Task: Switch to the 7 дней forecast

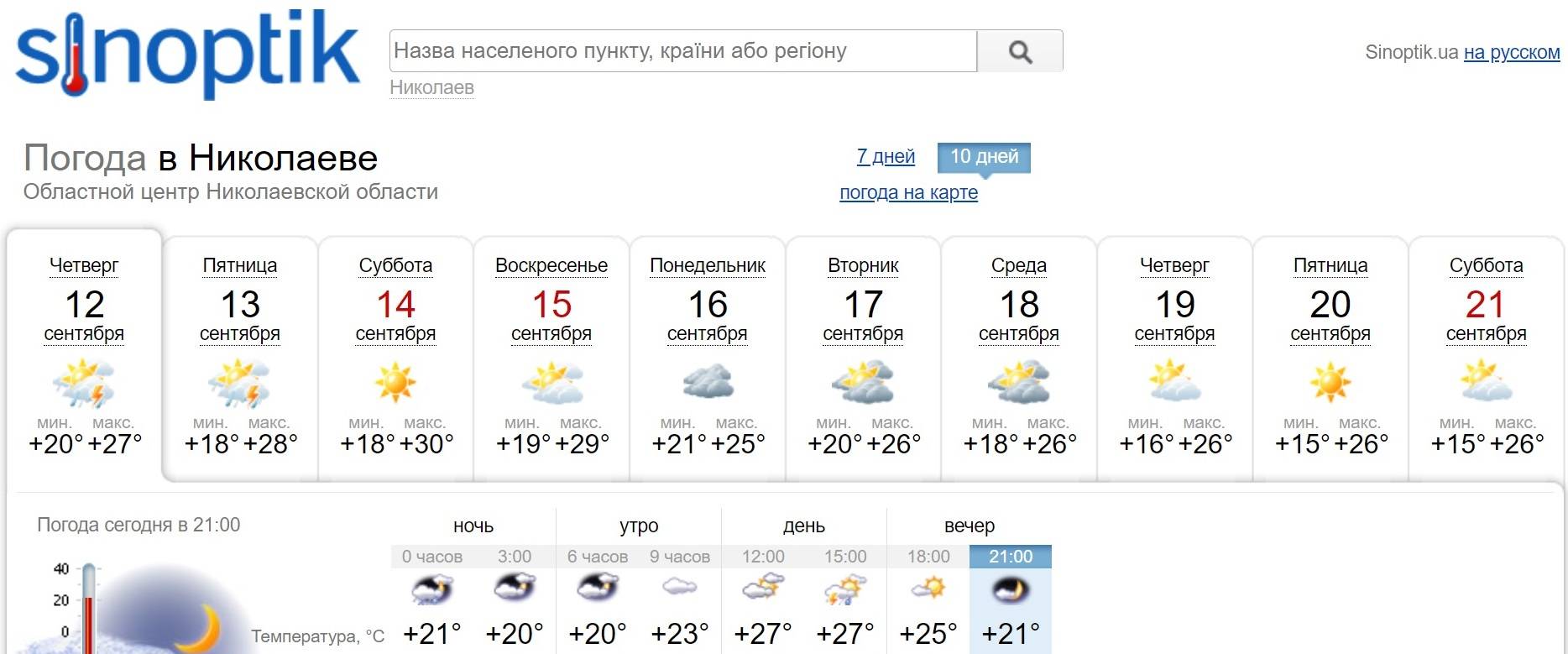Action: [886, 157]
